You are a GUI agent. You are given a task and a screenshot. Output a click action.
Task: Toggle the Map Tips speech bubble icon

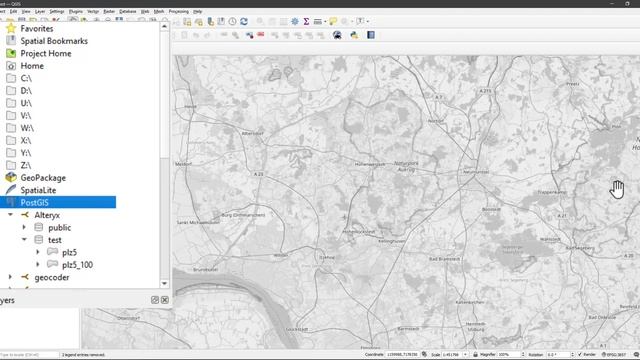(x=333, y=21)
